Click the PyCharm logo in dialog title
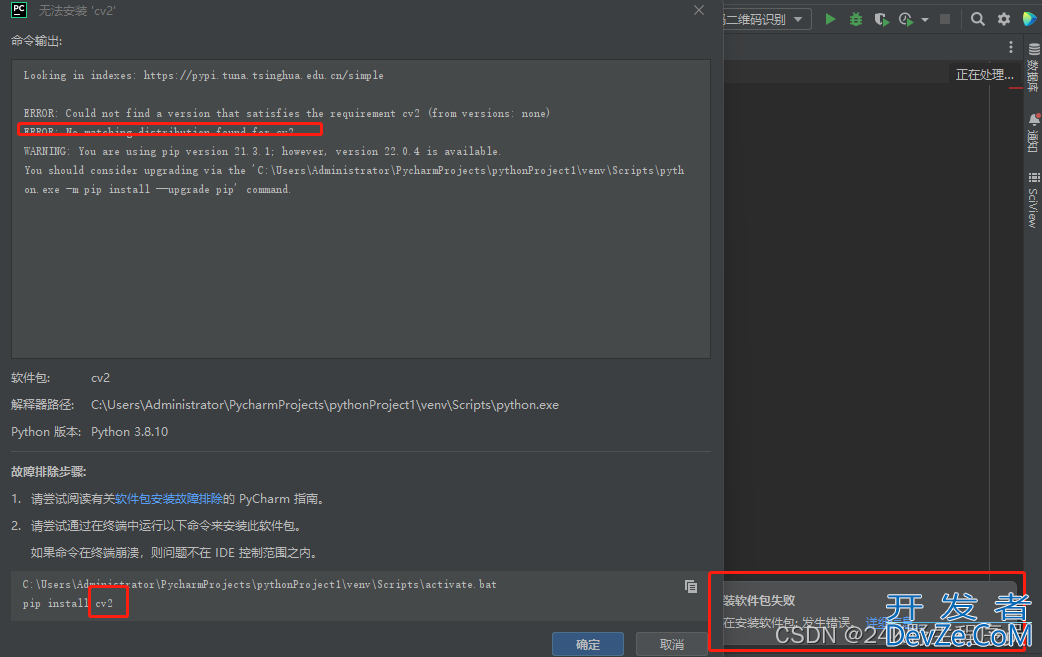The width and height of the screenshot is (1042, 657). coord(19,10)
